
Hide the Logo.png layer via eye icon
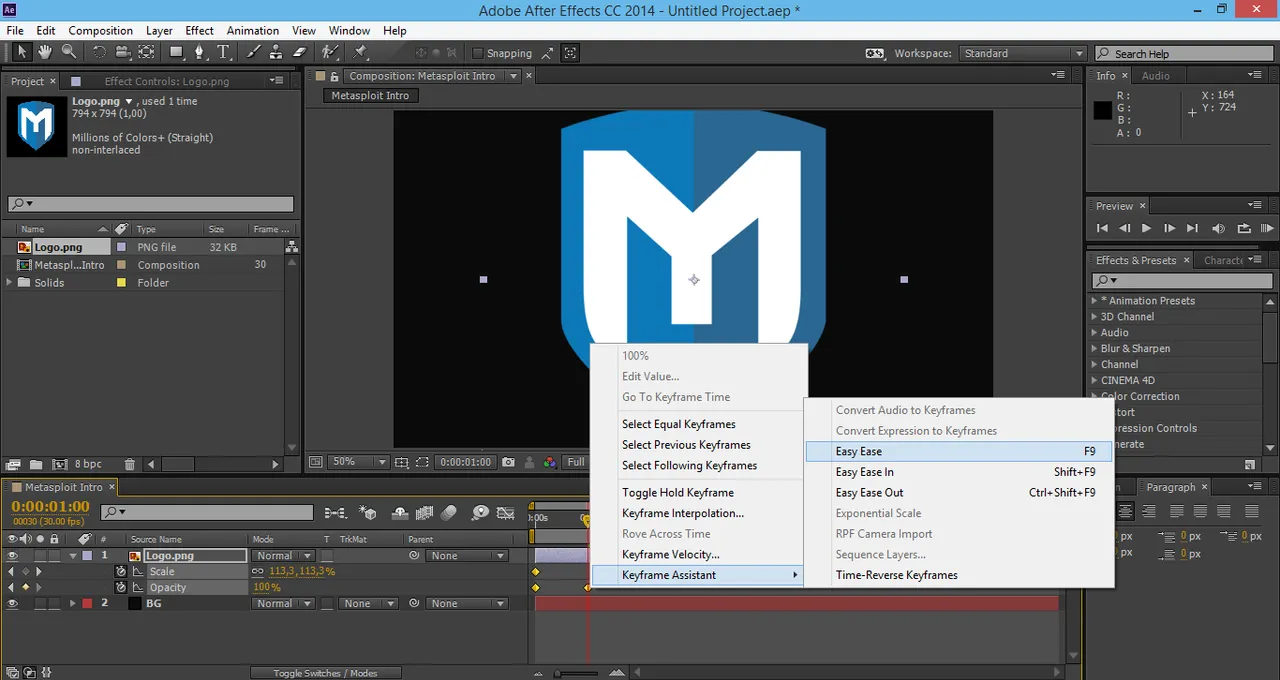click(13, 556)
